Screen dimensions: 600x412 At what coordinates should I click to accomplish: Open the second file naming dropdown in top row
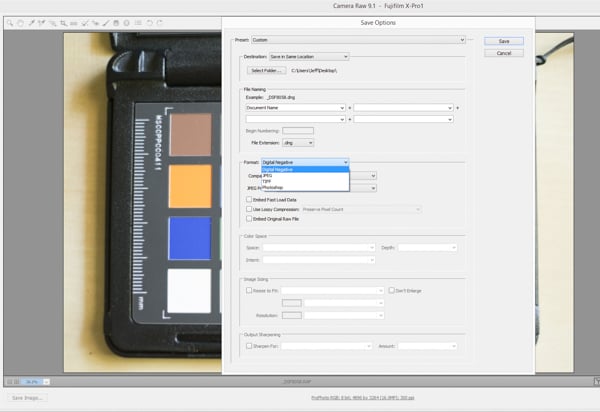coord(404,108)
